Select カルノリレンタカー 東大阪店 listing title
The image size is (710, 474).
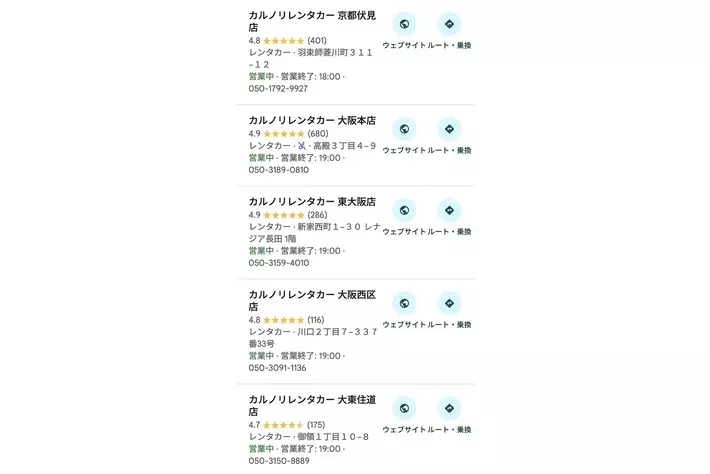coord(312,201)
